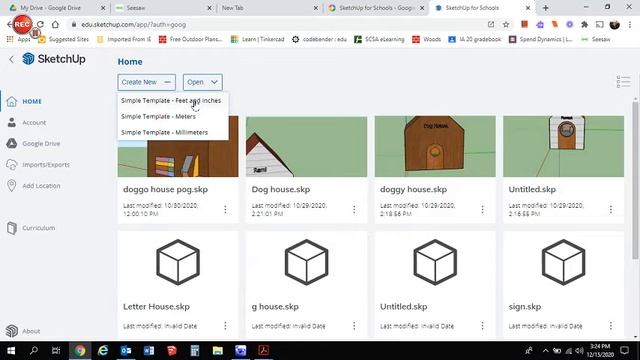Image resolution: width=640 pixels, height=360 pixels.
Task: Collapse the Create New dropdown
Action: point(147,82)
